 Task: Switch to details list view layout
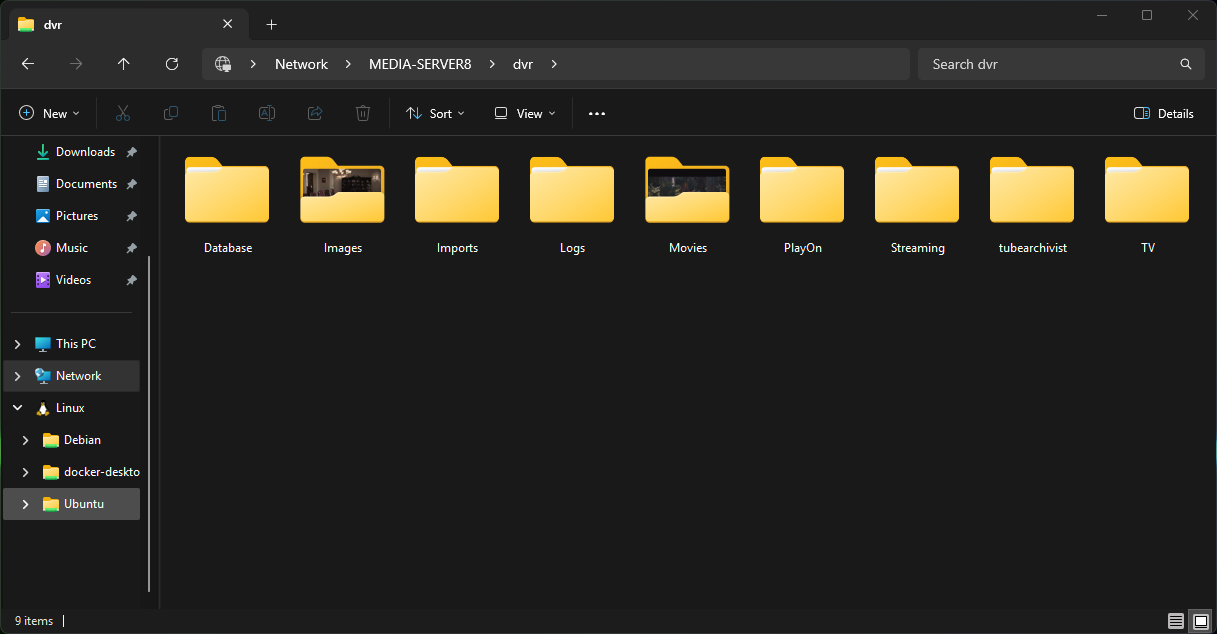point(1176,621)
